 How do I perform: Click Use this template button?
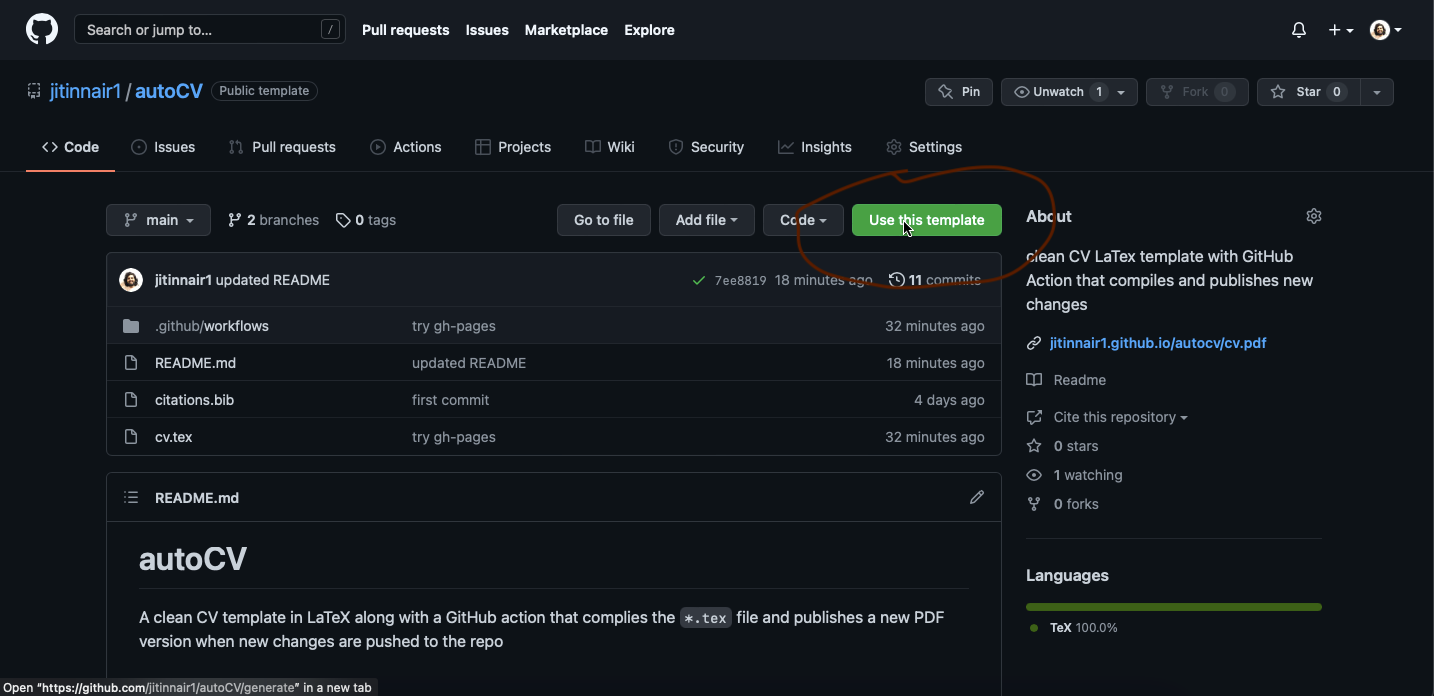click(927, 220)
